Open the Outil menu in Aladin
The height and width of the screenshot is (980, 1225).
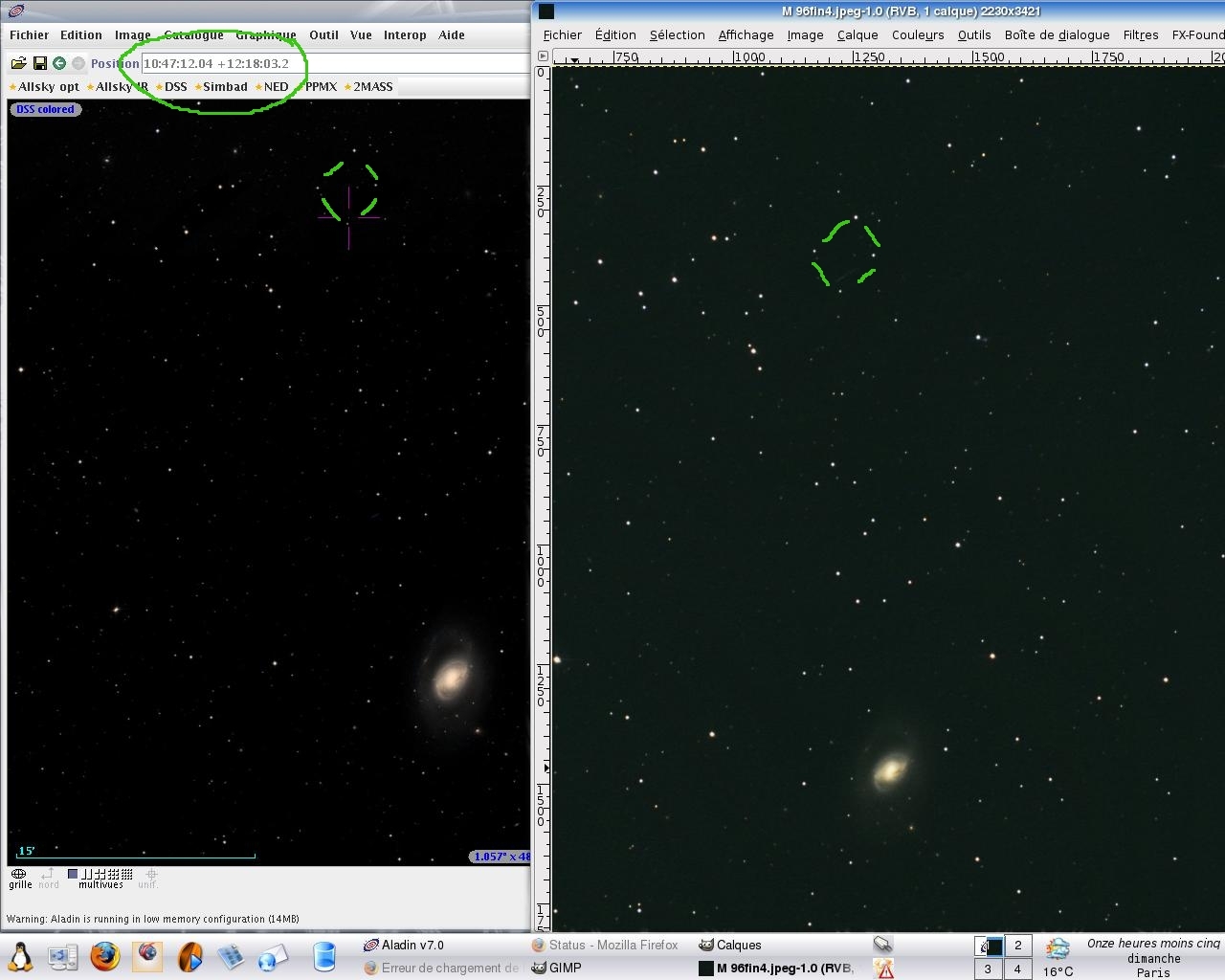[323, 35]
